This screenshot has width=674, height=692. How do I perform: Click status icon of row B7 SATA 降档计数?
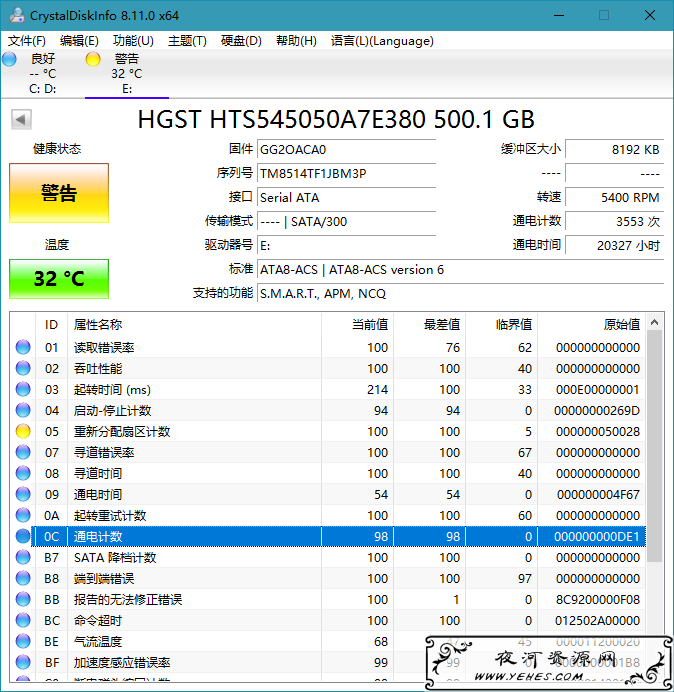pyautogui.click(x=23, y=557)
